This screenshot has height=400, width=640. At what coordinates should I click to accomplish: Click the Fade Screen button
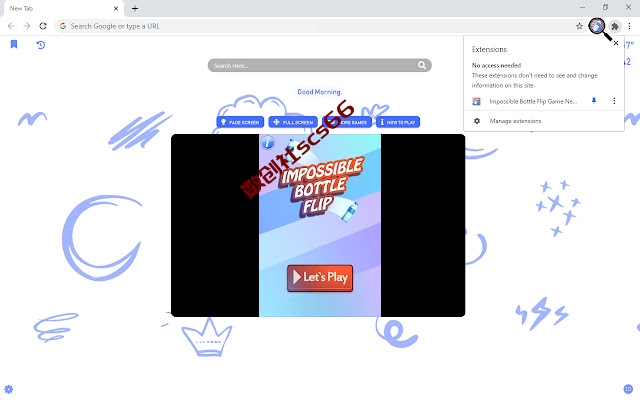tap(240, 122)
